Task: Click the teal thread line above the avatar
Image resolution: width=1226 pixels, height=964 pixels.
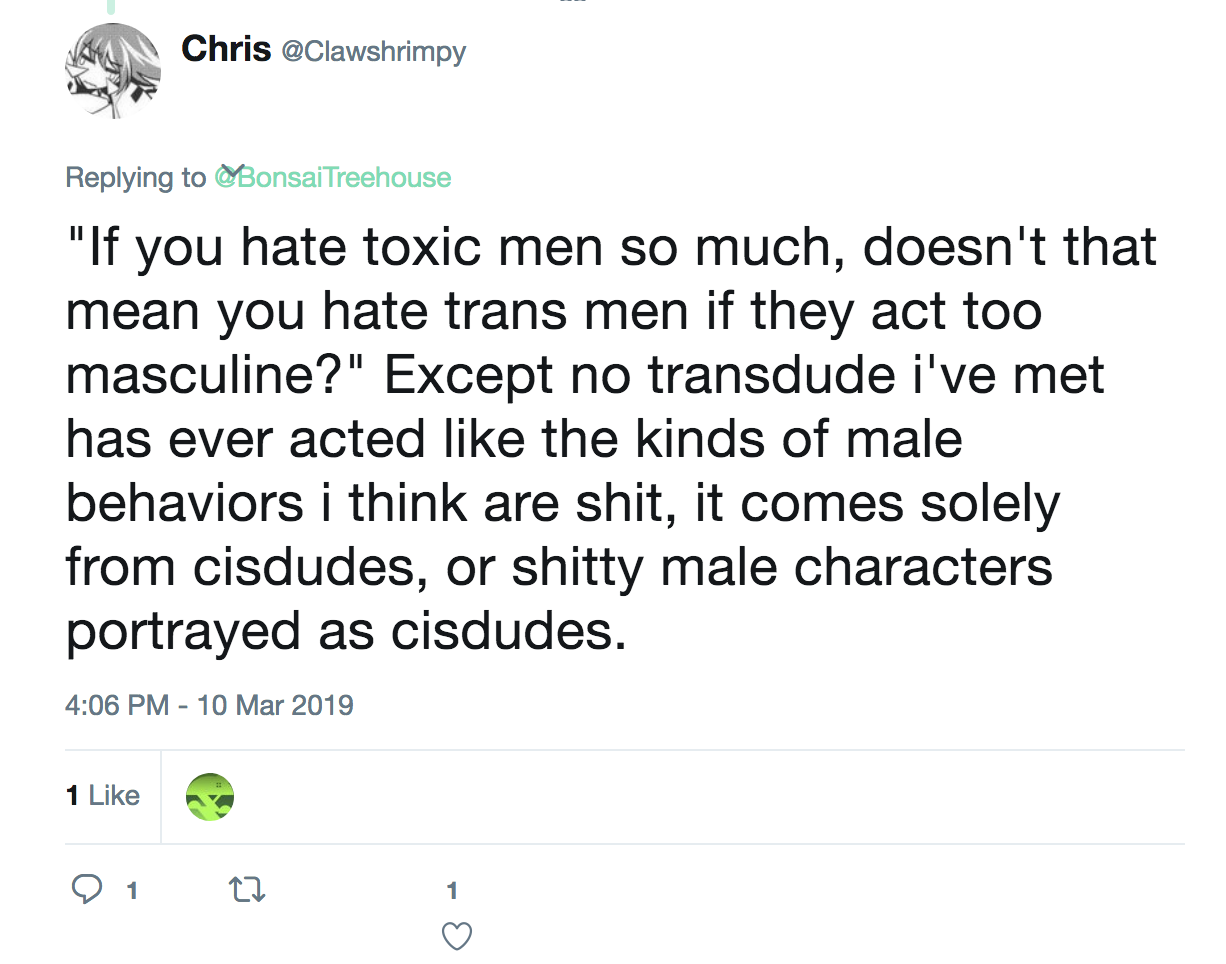Action: [112, 6]
